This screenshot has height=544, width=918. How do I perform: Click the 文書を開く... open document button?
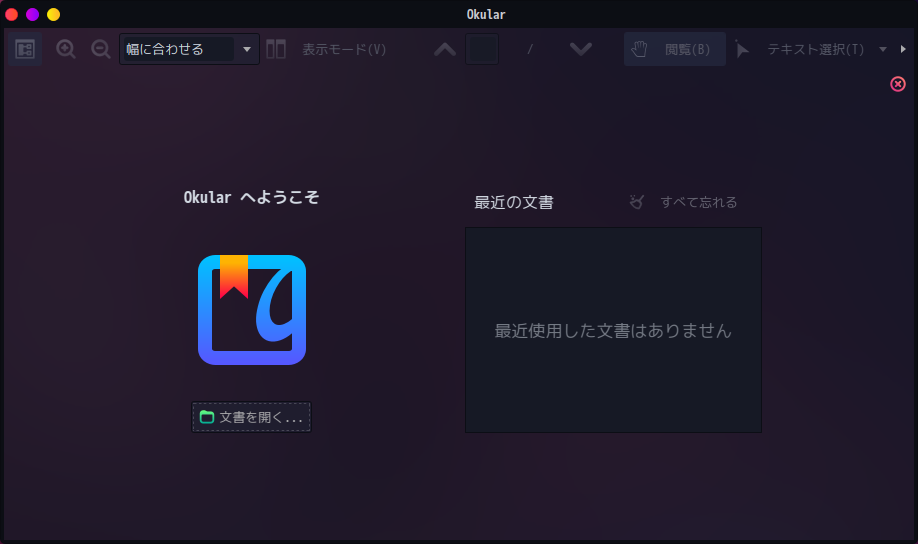point(251,417)
